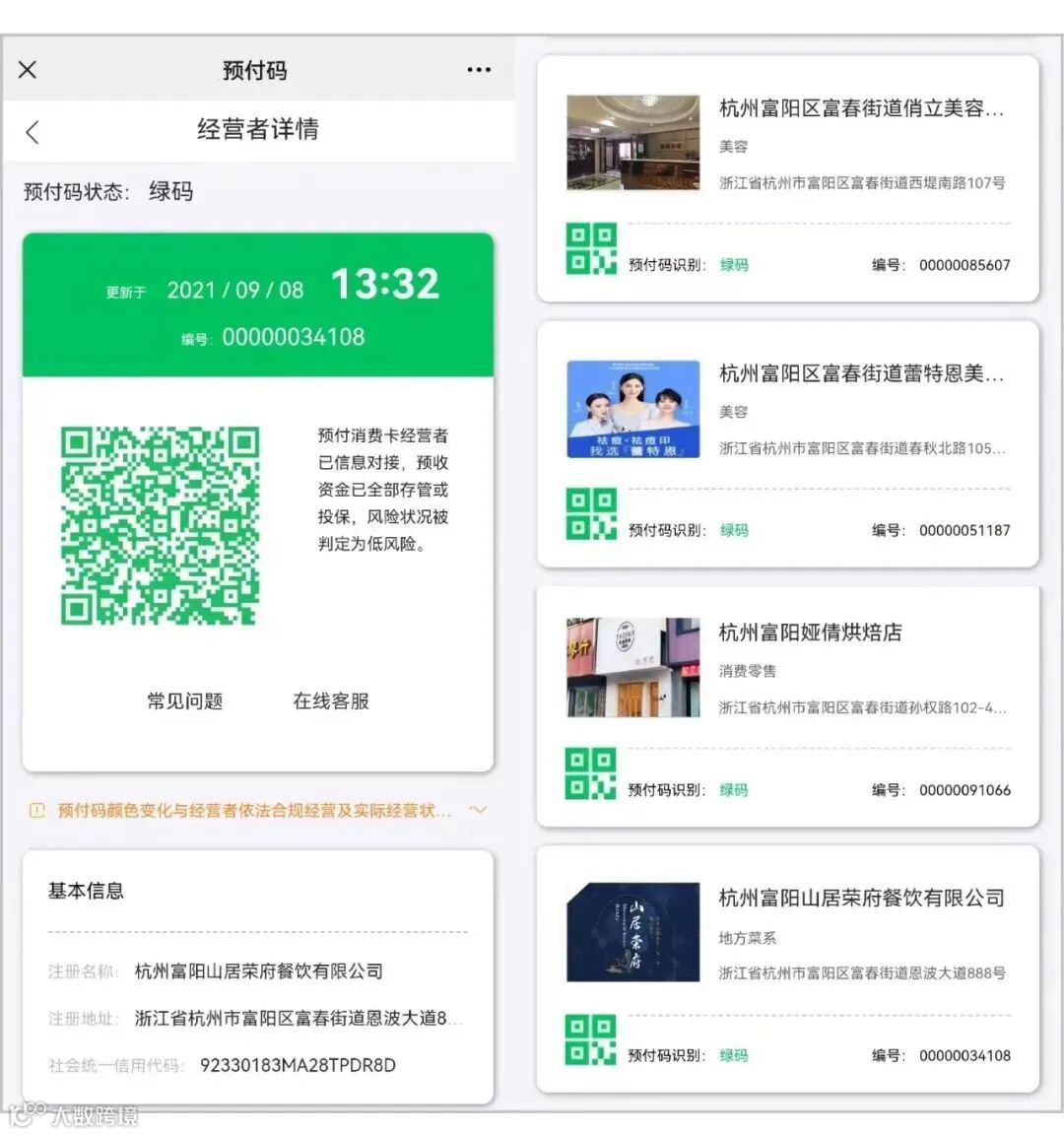Viewport: 1064px width, 1135px height.
Task: Click 绿码 status on 山居荣府餐饮 card
Action: coord(733,1055)
